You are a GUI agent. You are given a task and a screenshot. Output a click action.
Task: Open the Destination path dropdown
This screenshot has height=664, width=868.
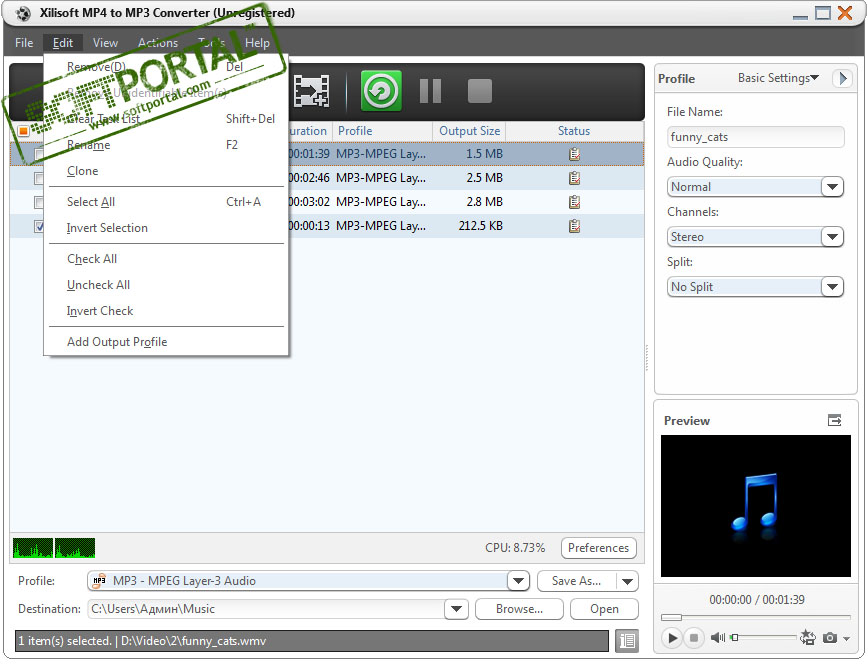coord(456,609)
